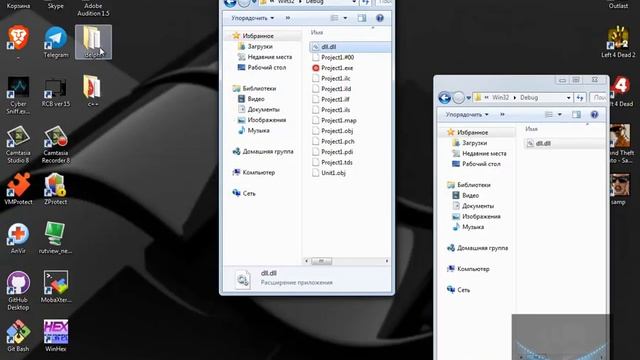The width and height of the screenshot is (640, 360).
Task: Toggle preview pane in the right Explorer window
Action: tap(576, 115)
